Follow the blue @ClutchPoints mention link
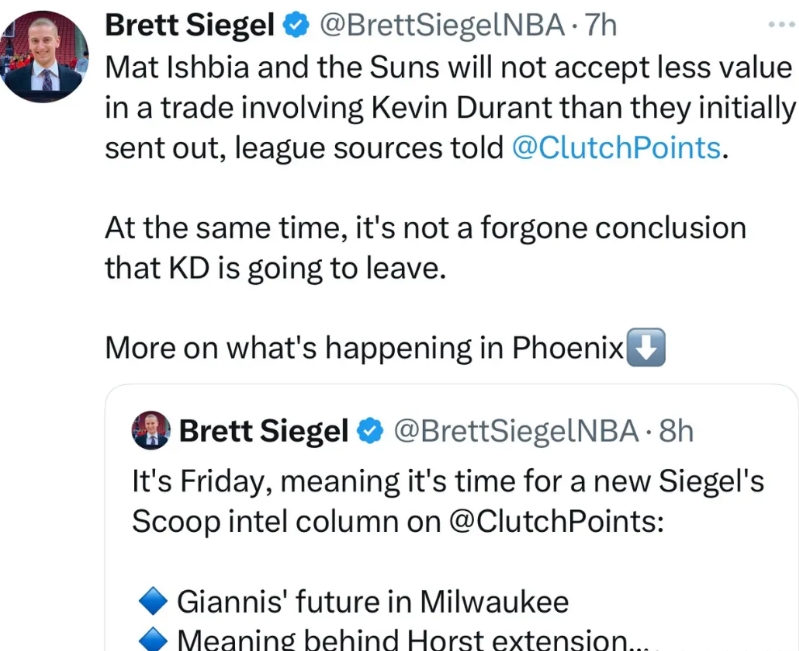This screenshot has width=799, height=651. click(x=616, y=148)
